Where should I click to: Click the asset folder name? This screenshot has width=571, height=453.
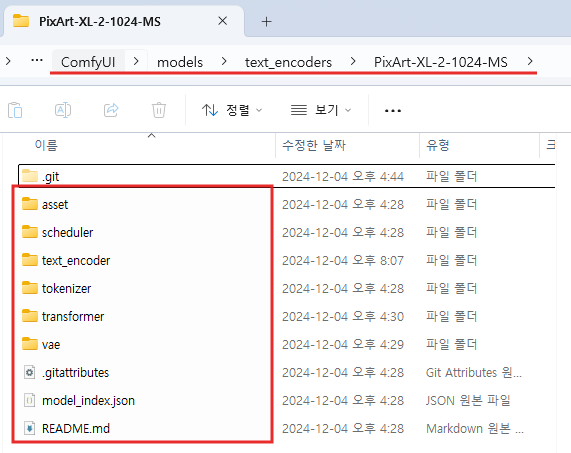(x=55, y=205)
